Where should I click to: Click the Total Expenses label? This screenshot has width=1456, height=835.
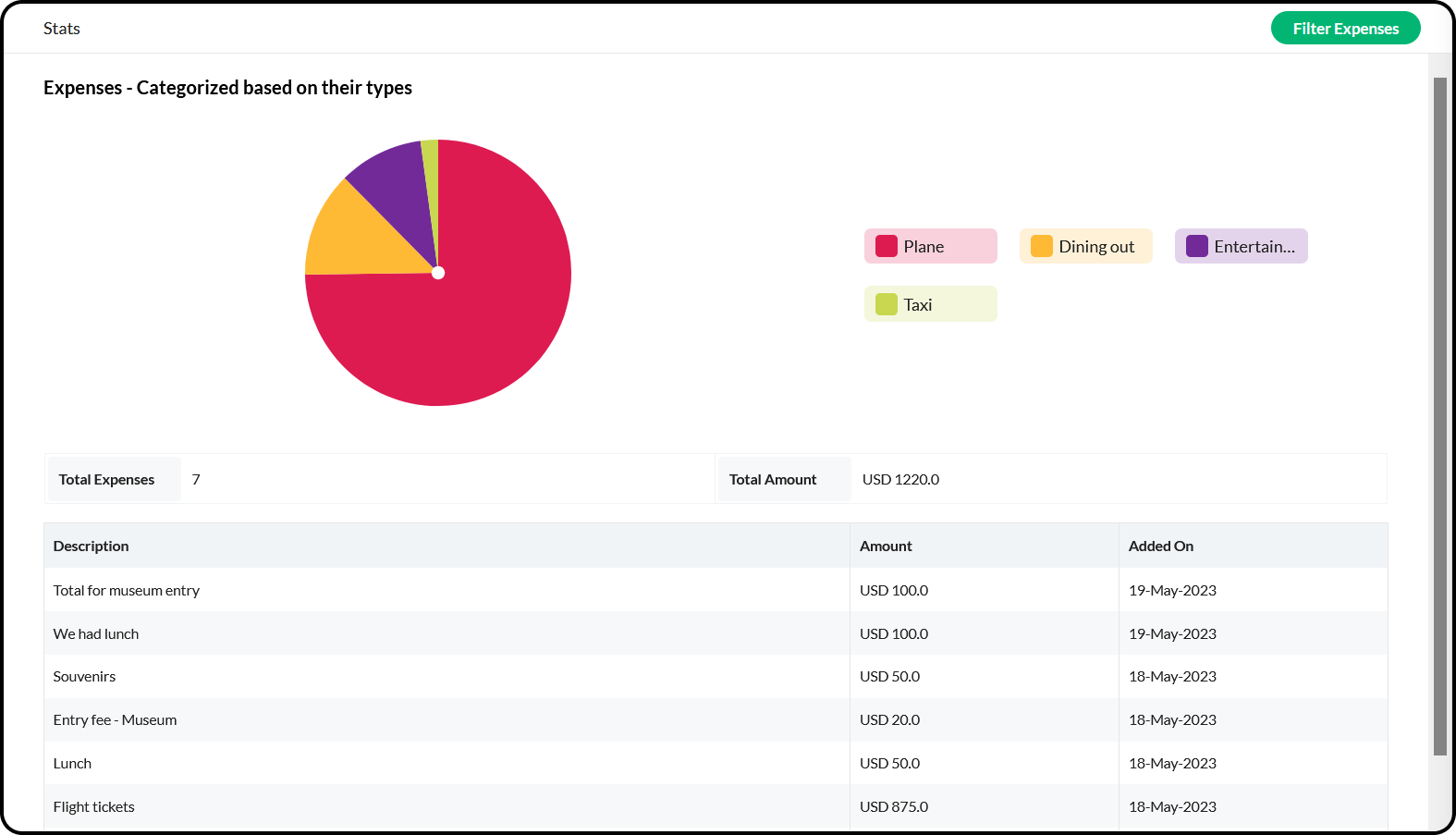coord(106,479)
